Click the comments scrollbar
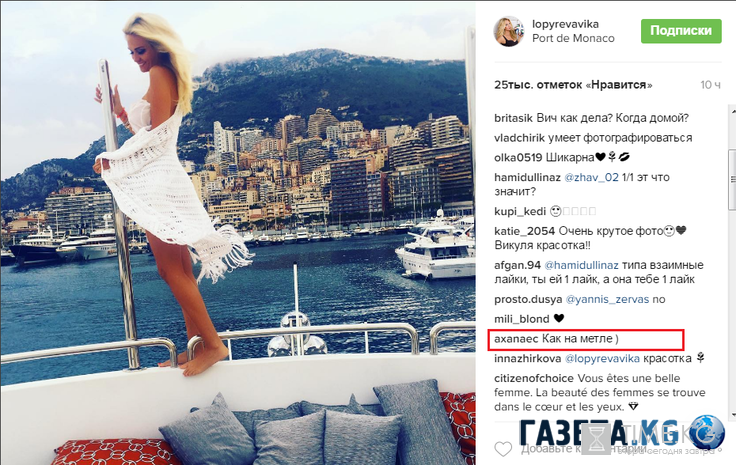736x465 pixels. [x=732, y=179]
